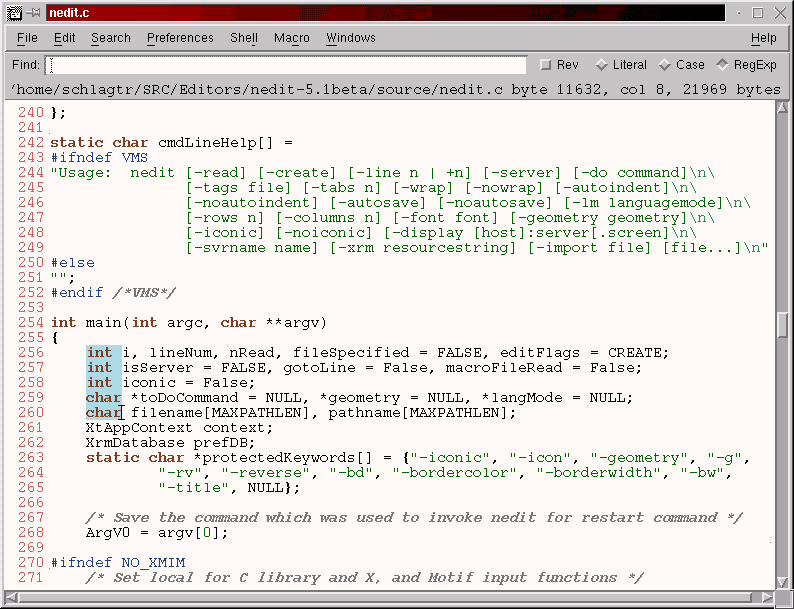Click '#ifndef NO_XMIM' on line 270
The width and height of the screenshot is (794, 609).
(117, 563)
